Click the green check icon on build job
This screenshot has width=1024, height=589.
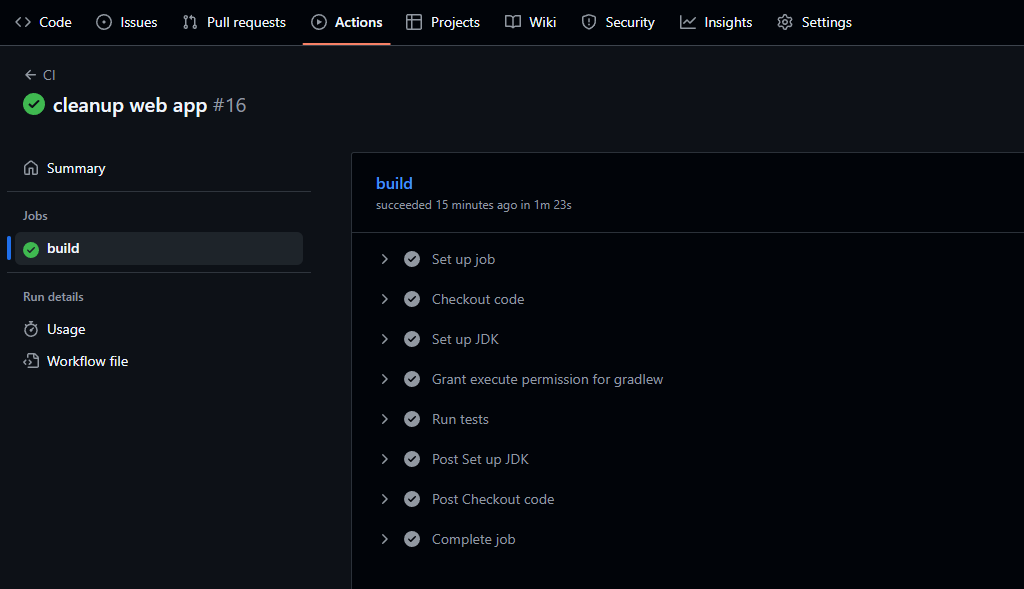(31, 249)
